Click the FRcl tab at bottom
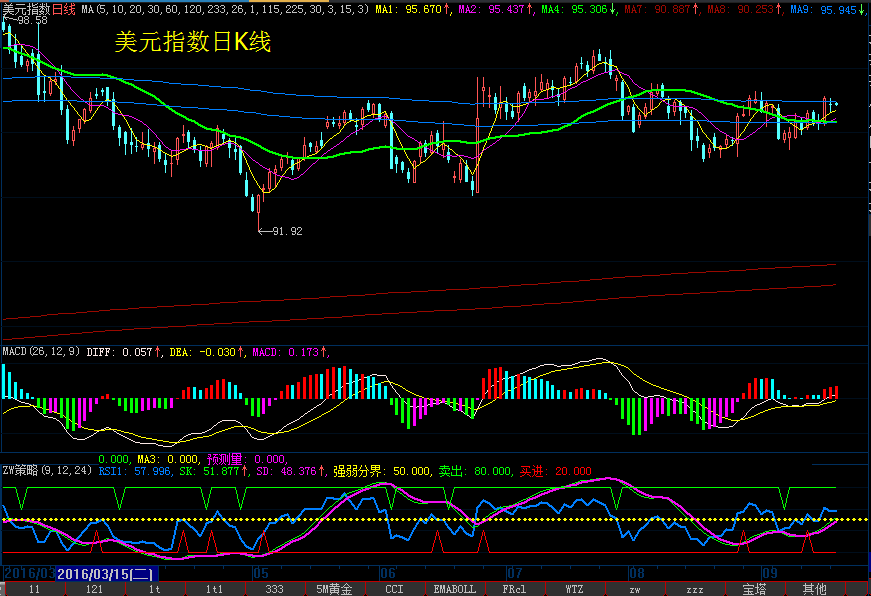 click(514, 589)
